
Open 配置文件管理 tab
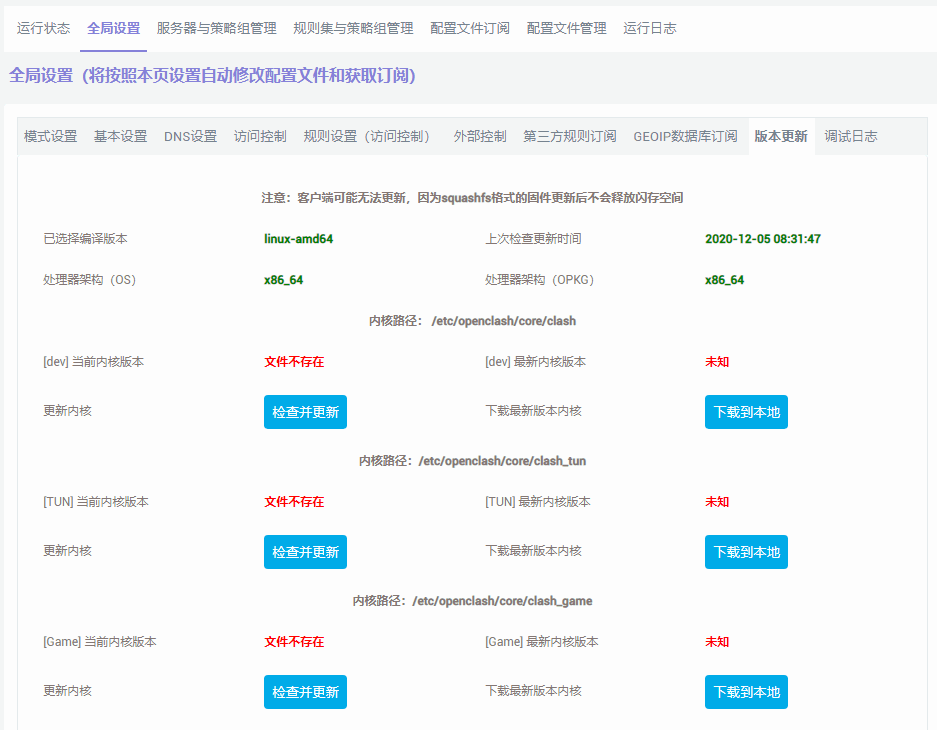pos(566,28)
